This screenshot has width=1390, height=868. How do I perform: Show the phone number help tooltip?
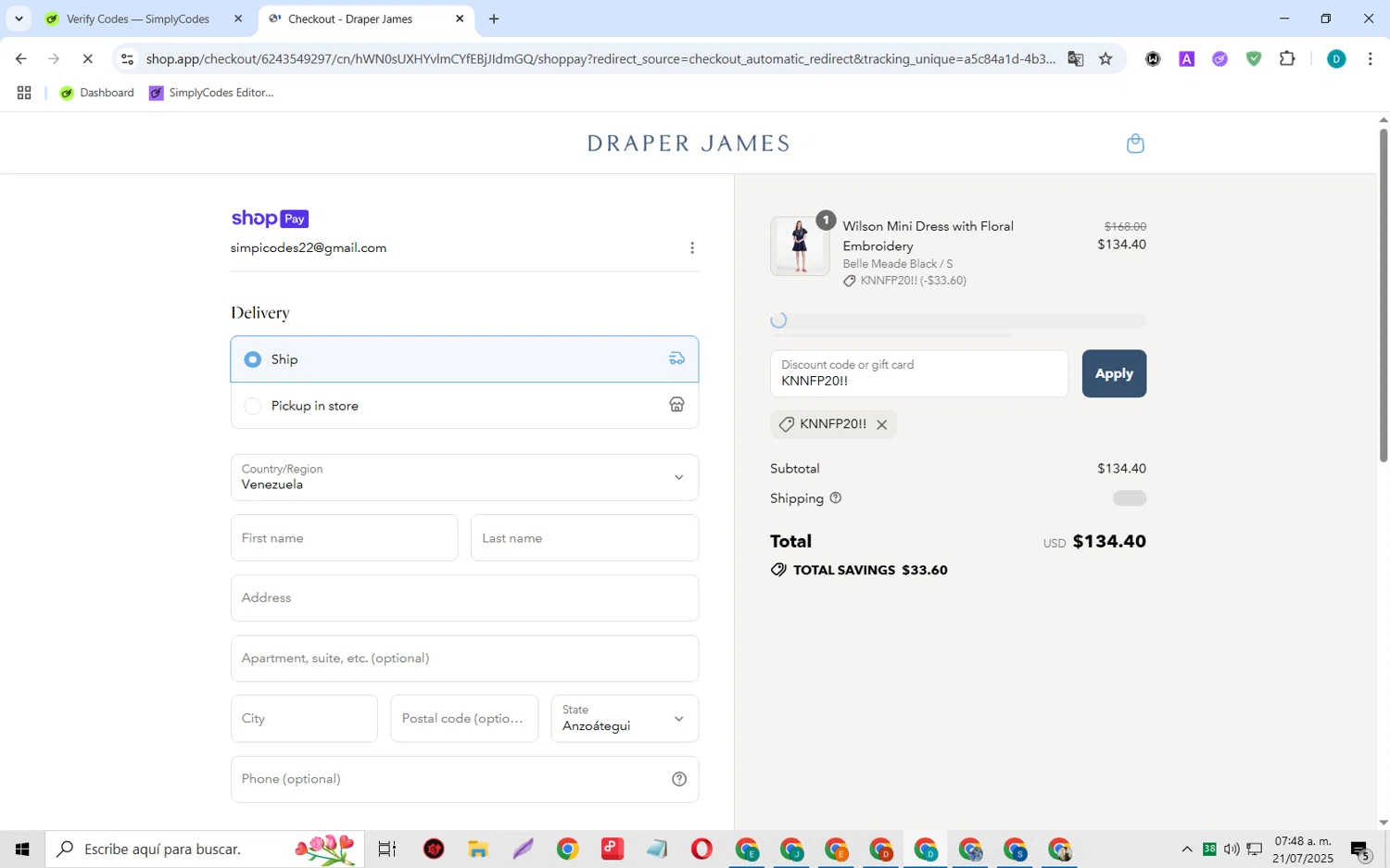679,779
